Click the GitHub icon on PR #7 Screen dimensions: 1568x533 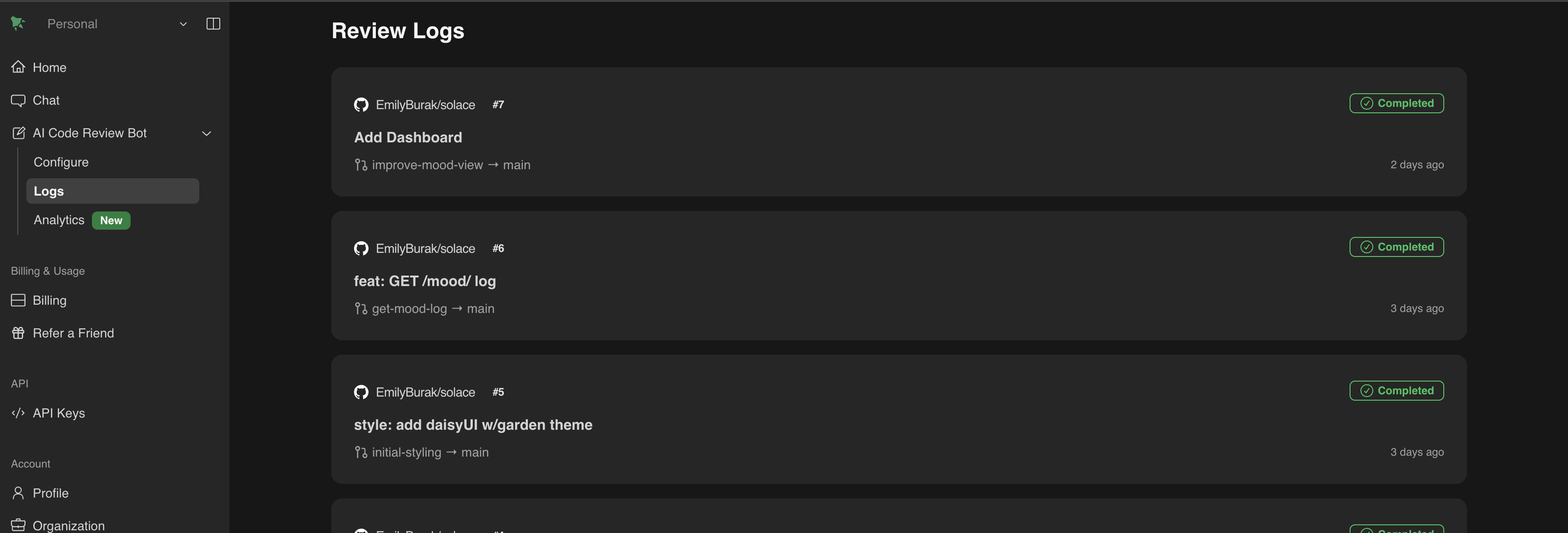[x=361, y=105]
